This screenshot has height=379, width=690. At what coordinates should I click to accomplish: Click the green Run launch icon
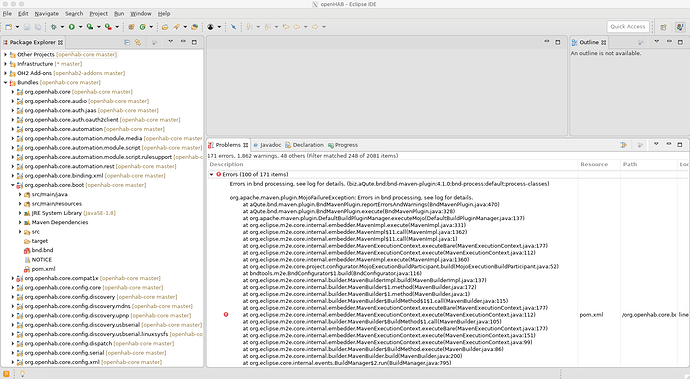71,27
